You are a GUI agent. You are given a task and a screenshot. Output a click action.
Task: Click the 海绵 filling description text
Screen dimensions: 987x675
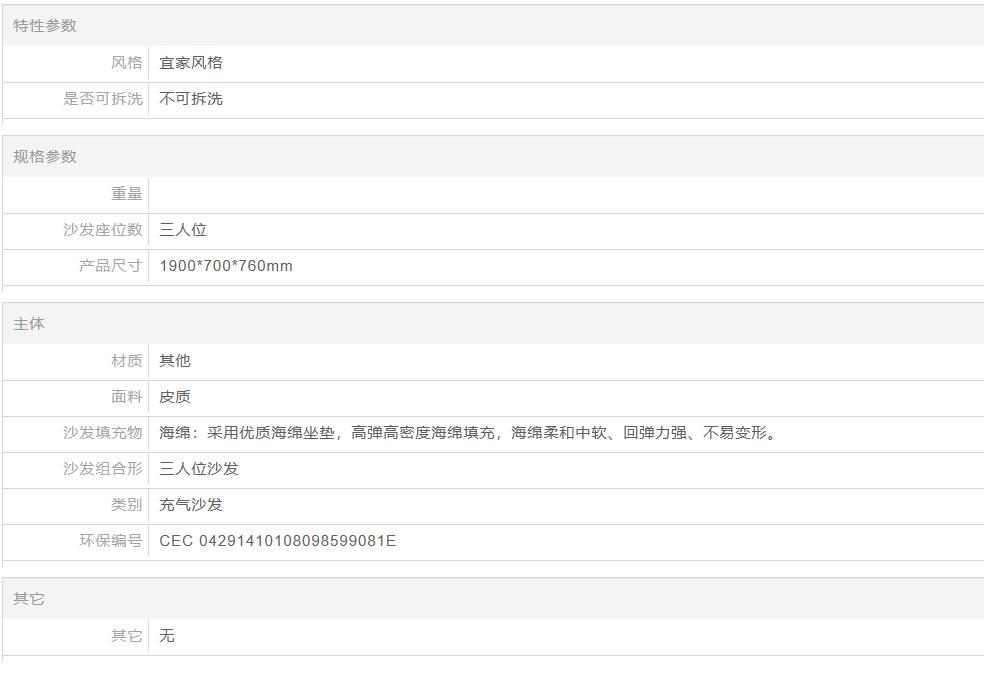point(470,433)
